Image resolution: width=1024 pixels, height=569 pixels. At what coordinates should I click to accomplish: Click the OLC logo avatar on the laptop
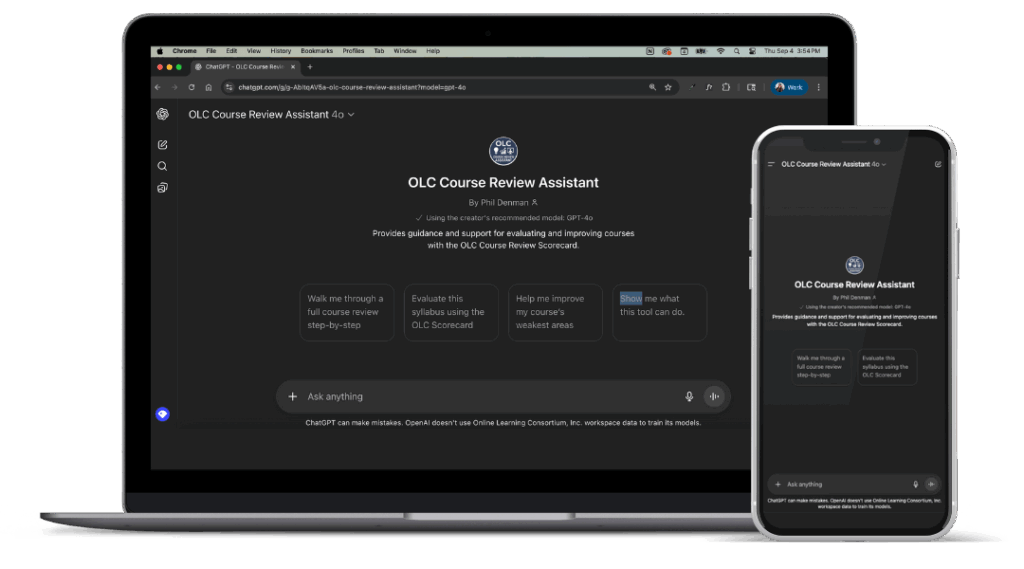click(x=503, y=151)
